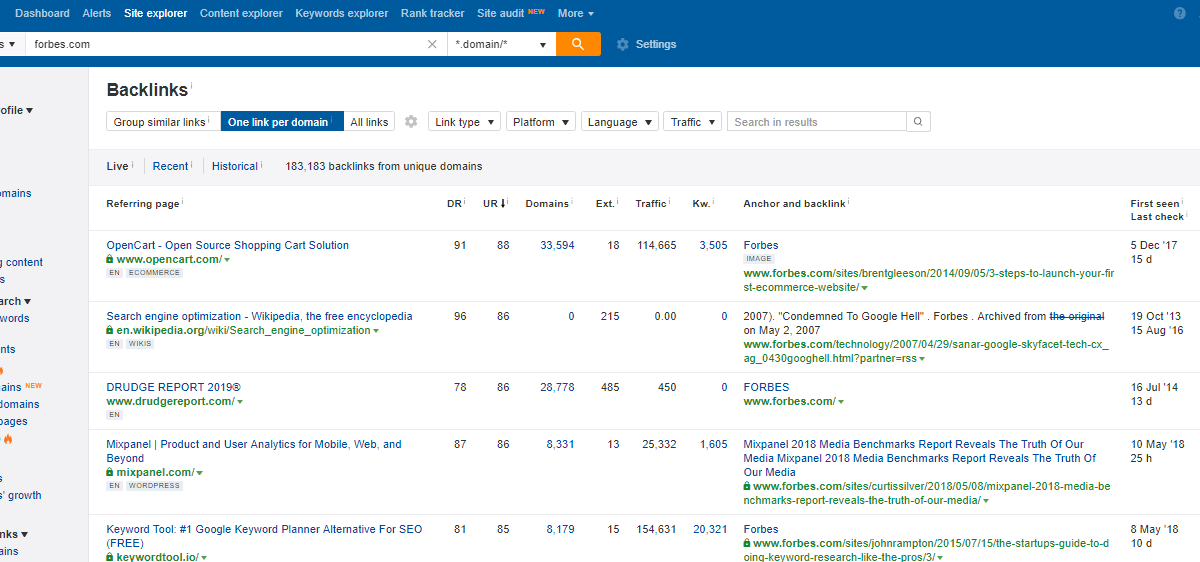Expand the en.wikipedia.org URL arrow
The image size is (1200, 562).
click(376, 331)
